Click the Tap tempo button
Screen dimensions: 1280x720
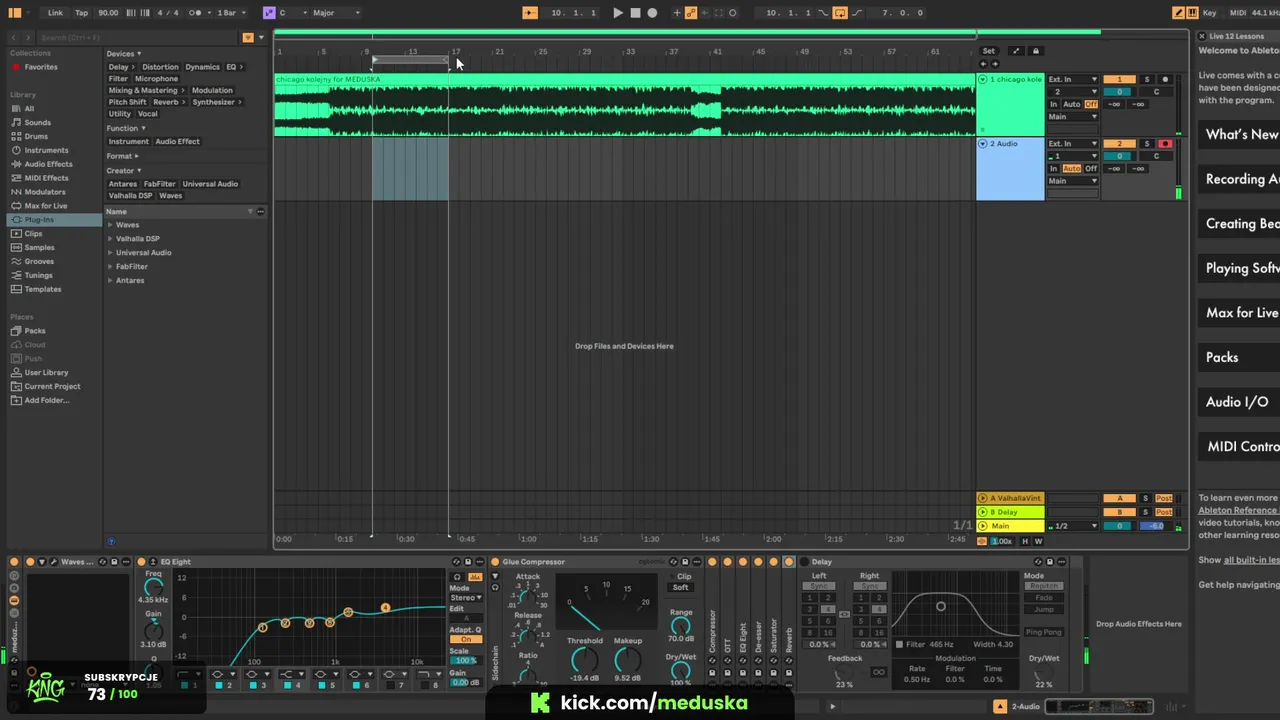tap(81, 13)
